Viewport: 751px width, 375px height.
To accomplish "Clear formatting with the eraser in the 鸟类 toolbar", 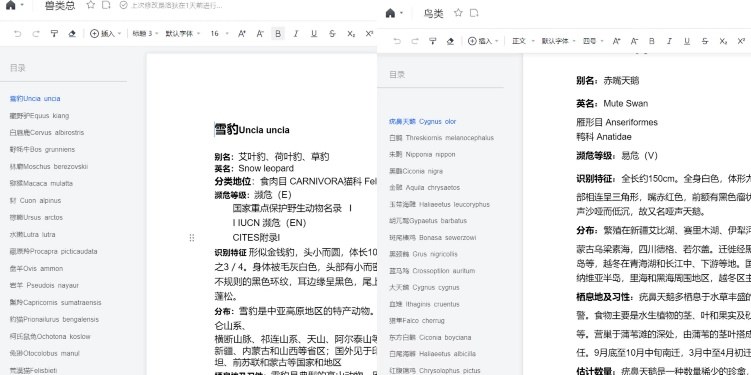I will [450, 41].
